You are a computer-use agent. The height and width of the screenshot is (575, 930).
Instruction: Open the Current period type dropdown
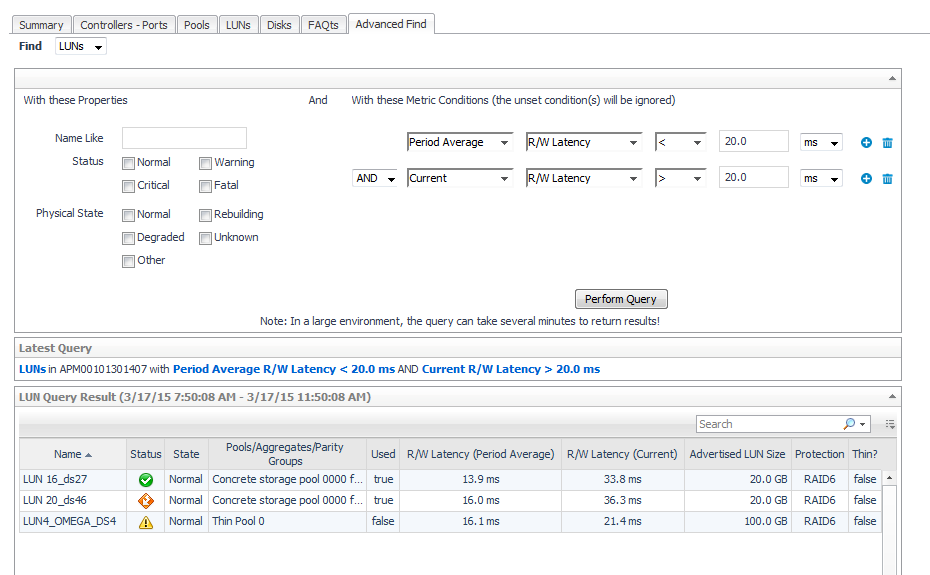click(460, 178)
